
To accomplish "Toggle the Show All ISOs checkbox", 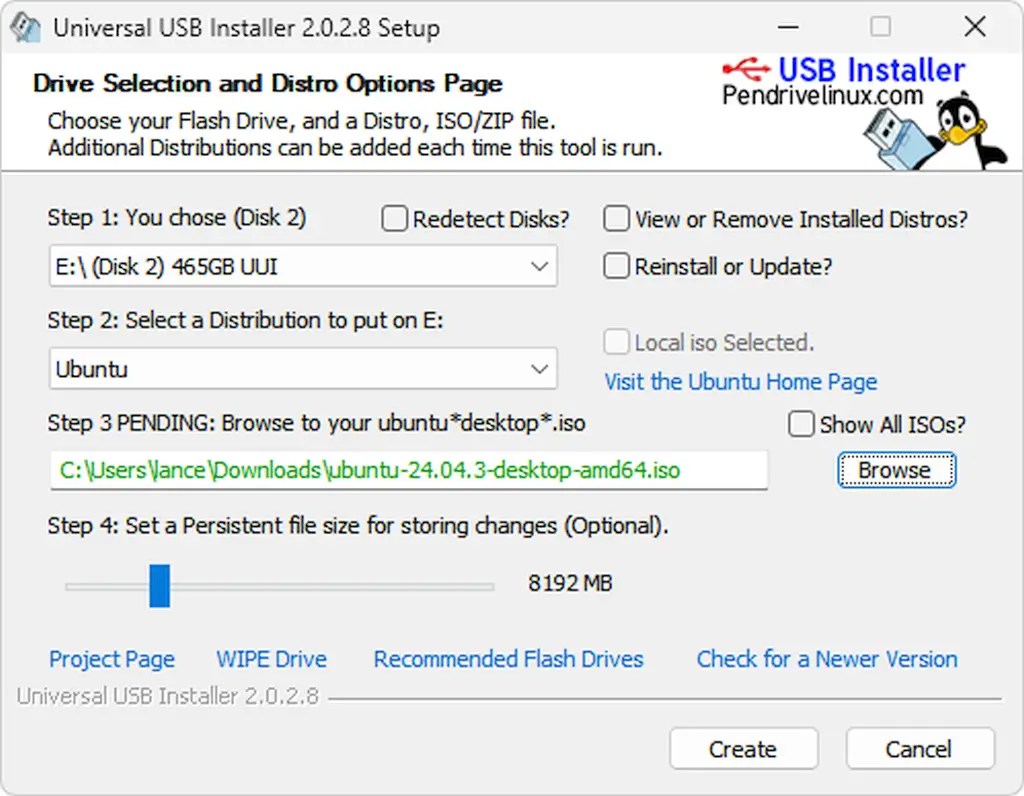I will [801, 425].
